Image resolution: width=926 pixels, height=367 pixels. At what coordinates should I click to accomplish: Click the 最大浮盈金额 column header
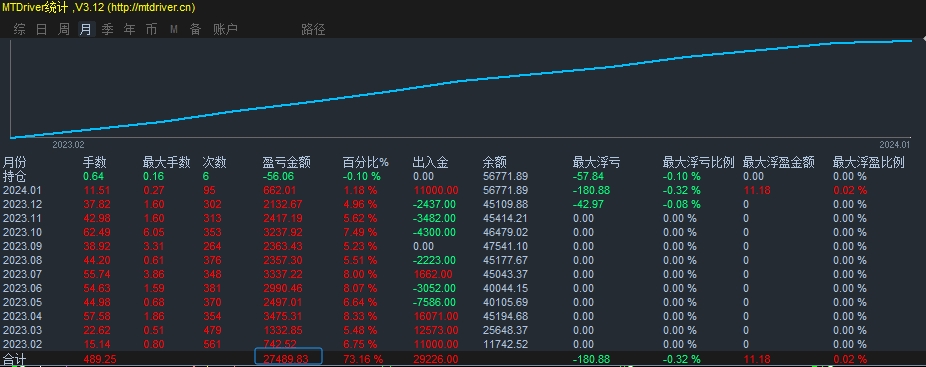click(x=778, y=162)
